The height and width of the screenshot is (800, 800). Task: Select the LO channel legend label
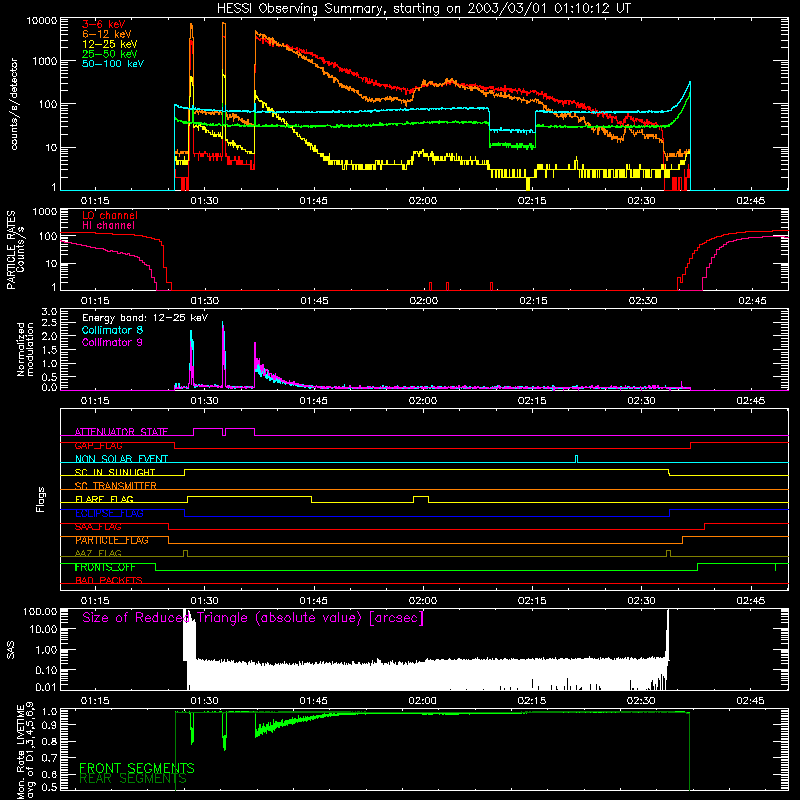pyautogui.click(x=110, y=215)
